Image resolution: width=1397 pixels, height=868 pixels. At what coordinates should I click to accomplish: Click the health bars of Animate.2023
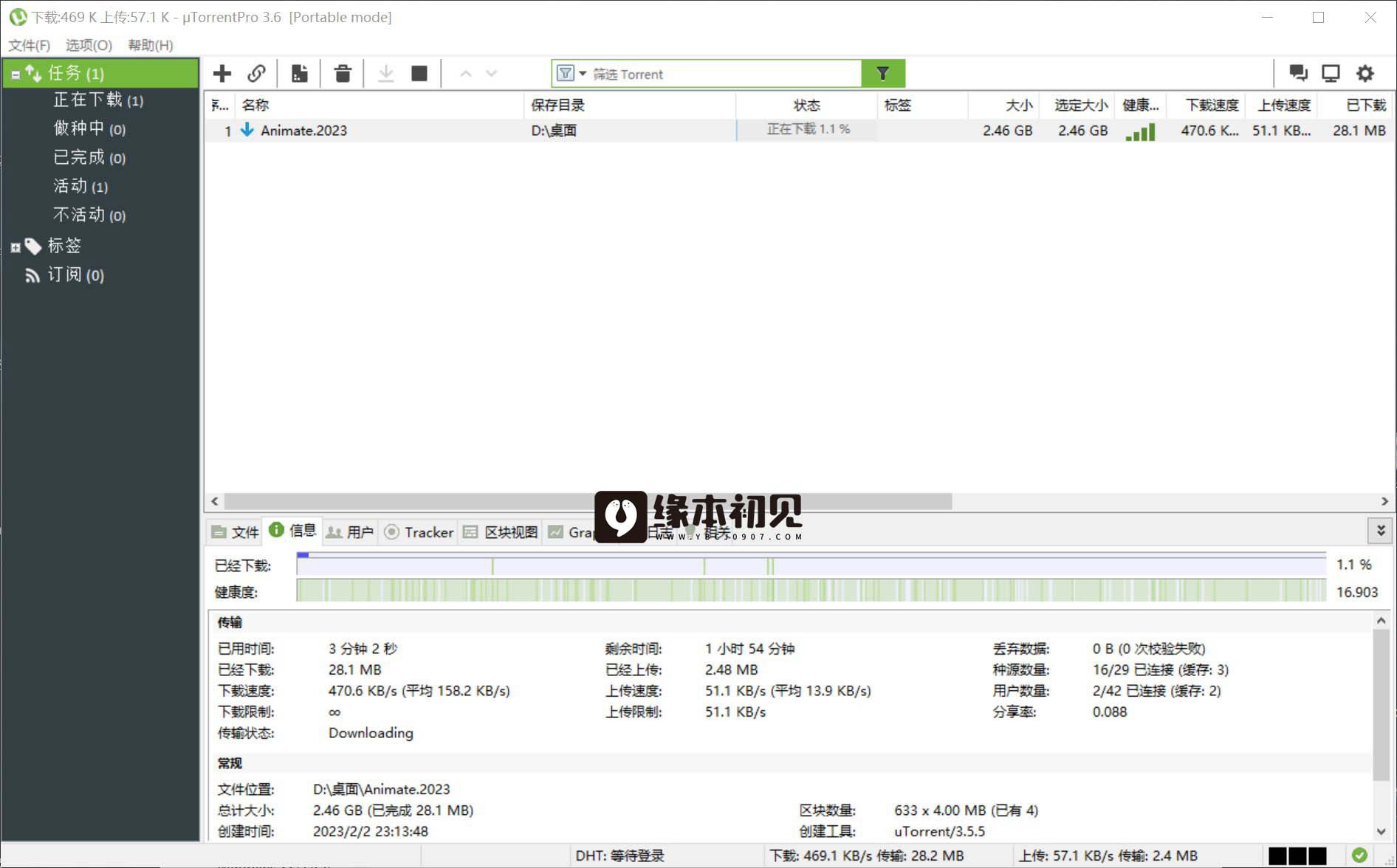(x=1141, y=131)
